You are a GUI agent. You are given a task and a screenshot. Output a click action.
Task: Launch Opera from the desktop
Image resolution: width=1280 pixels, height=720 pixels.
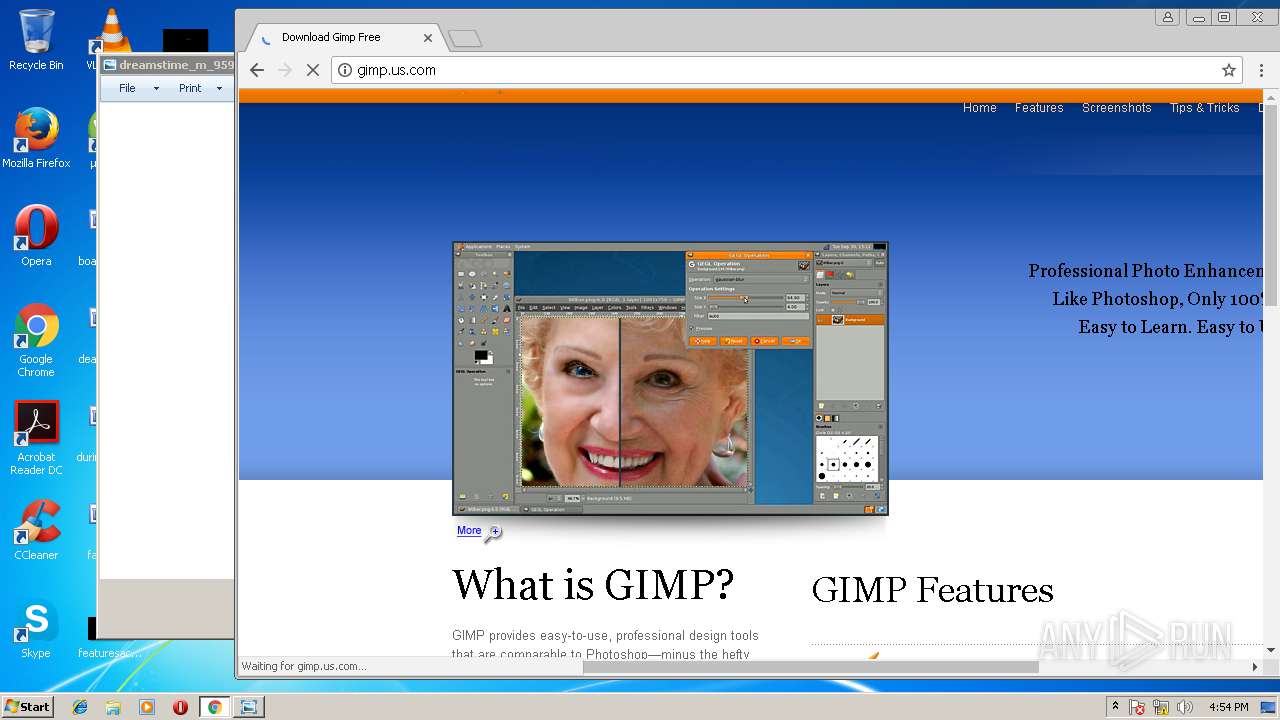coord(36,236)
